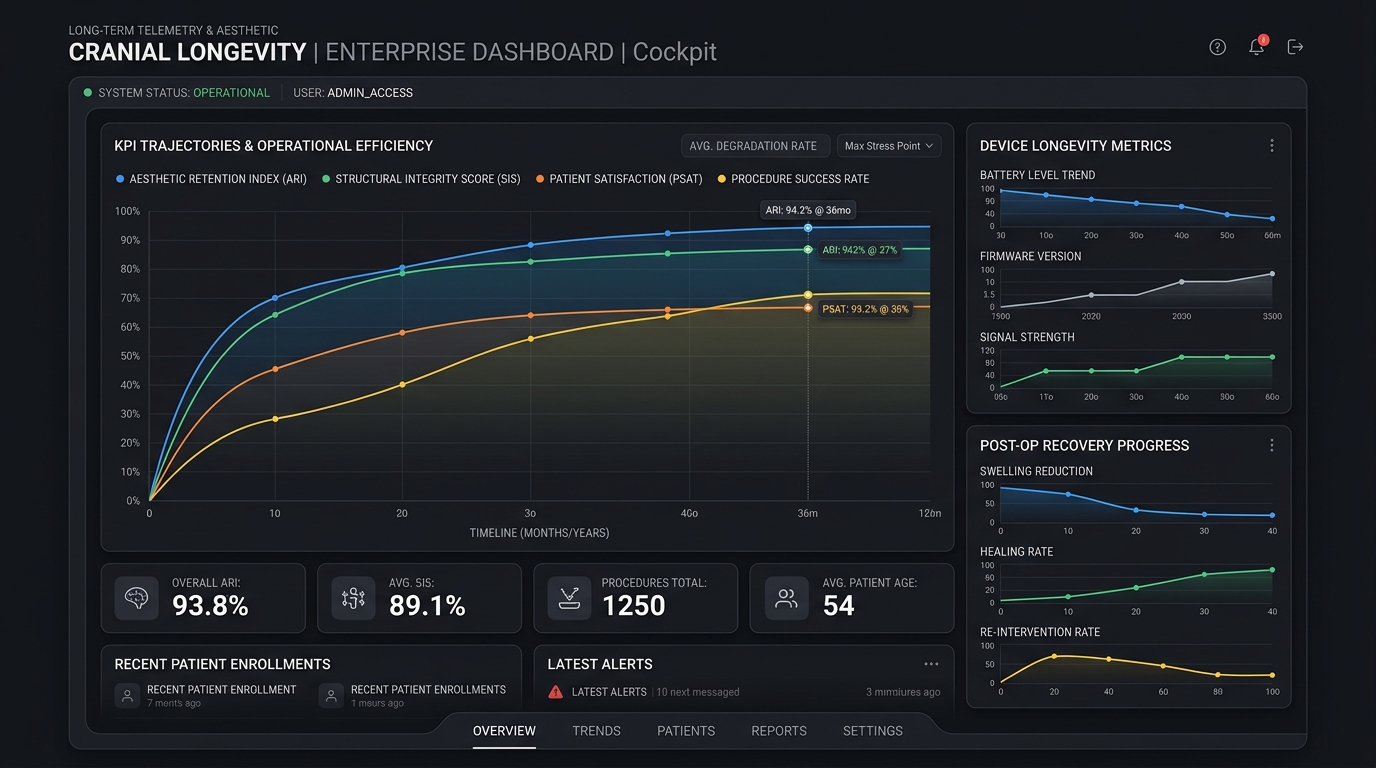Image resolution: width=1376 pixels, height=768 pixels.
Task: Click the KPI Trajectories & Operational Efficiency title
Action: (x=274, y=146)
